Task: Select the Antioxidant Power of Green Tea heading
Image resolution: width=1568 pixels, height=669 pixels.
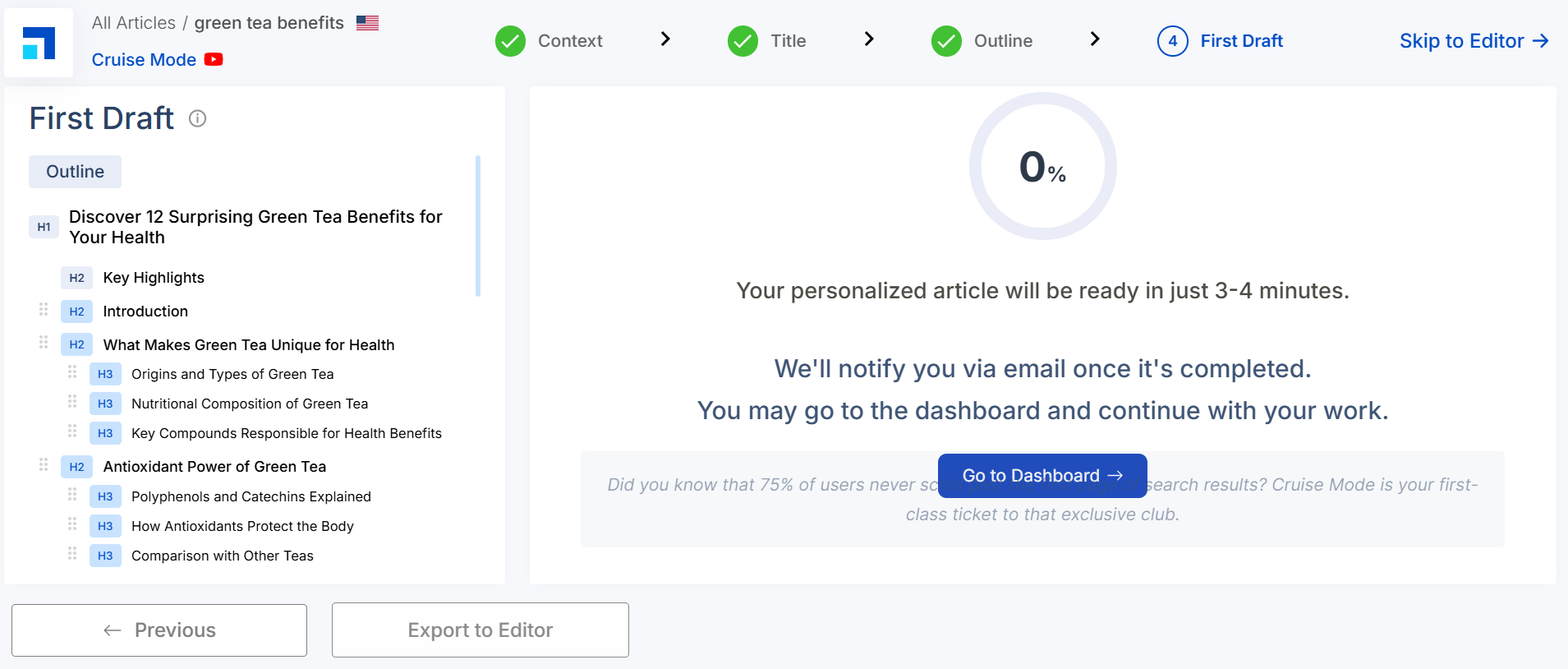Action: tap(214, 466)
